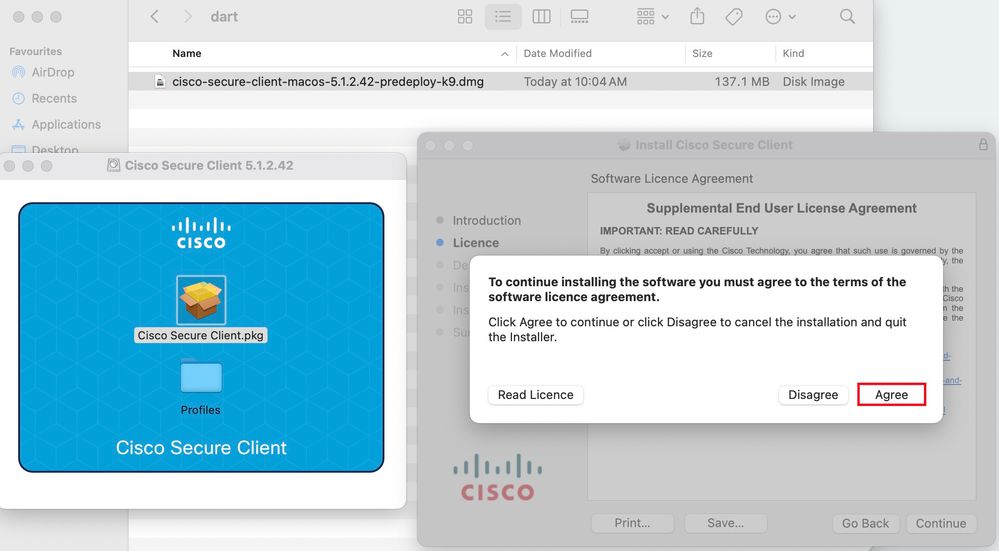999x551 pixels.
Task: Close the Cisco Secure Client 5.1.2.42 window
Action: click(x=10, y=166)
